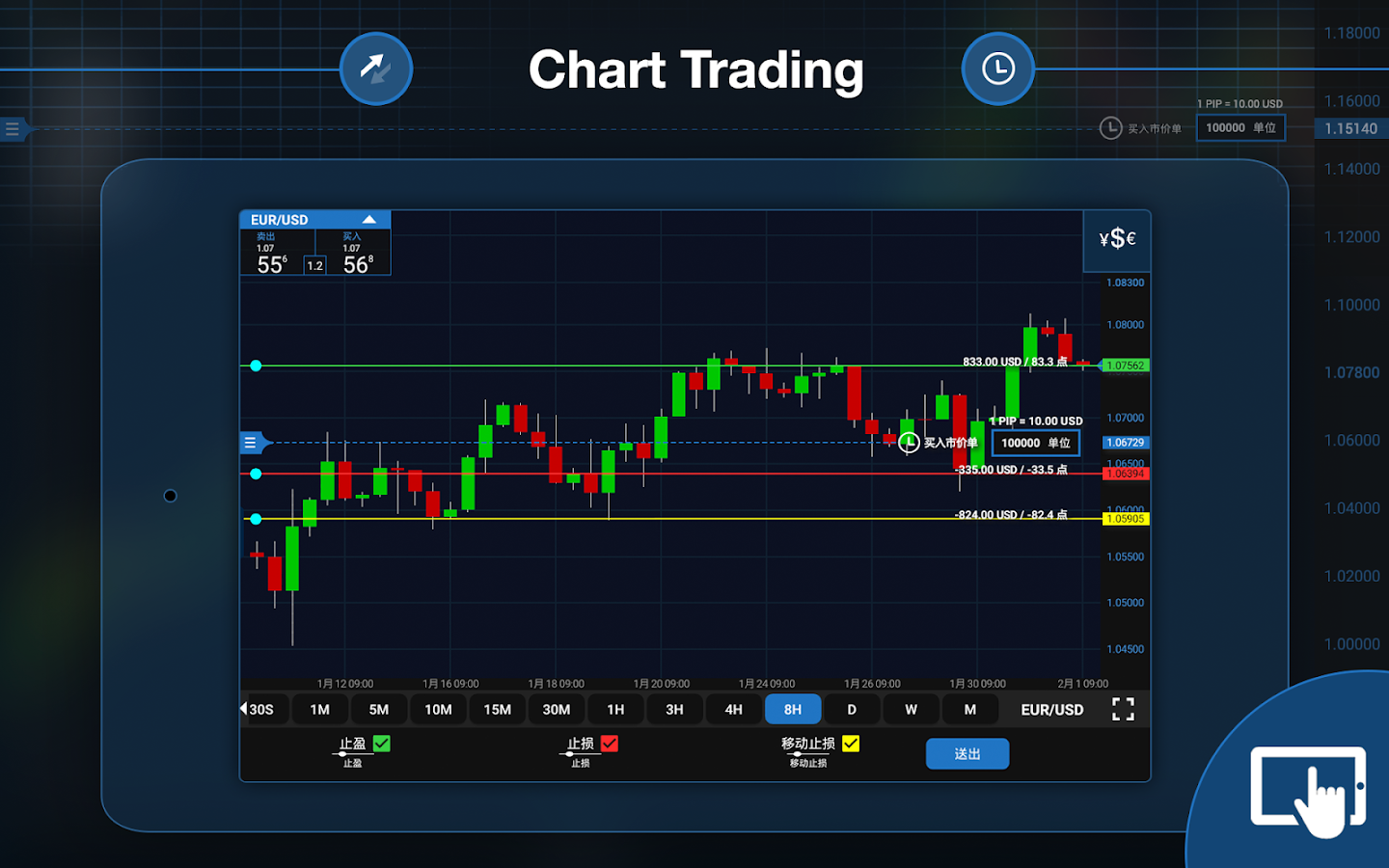Select the 1H timeframe tab
Screen dimensions: 1389x868
click(615, 710)
